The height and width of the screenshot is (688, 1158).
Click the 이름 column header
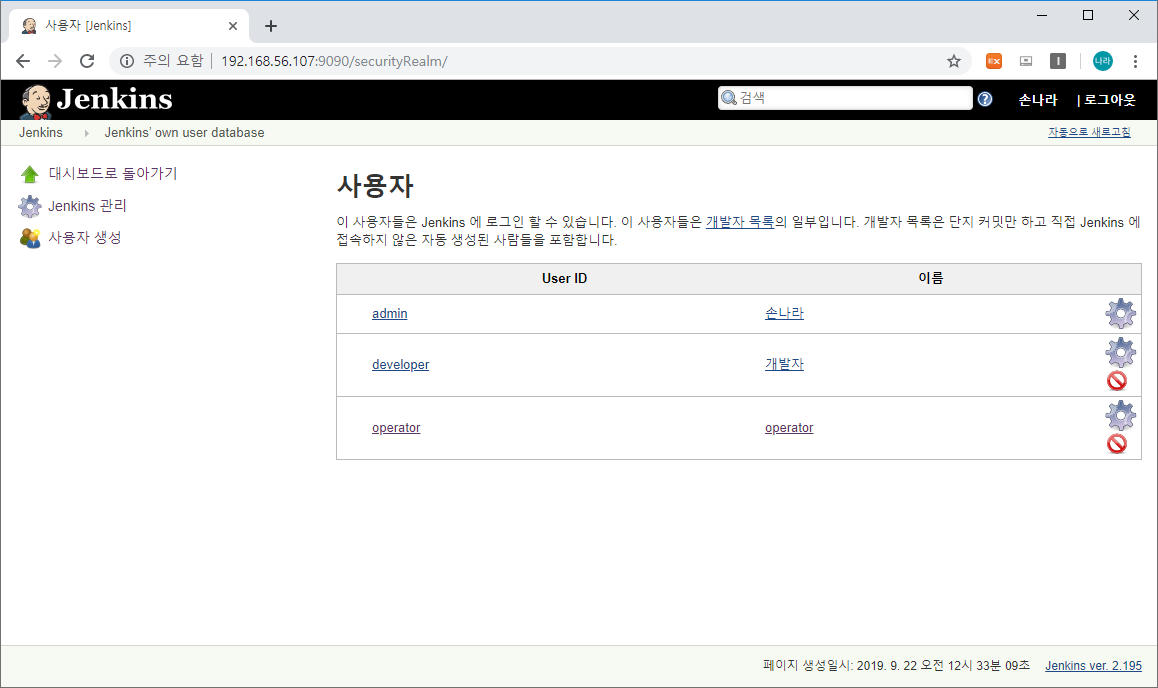coord(931,278)
